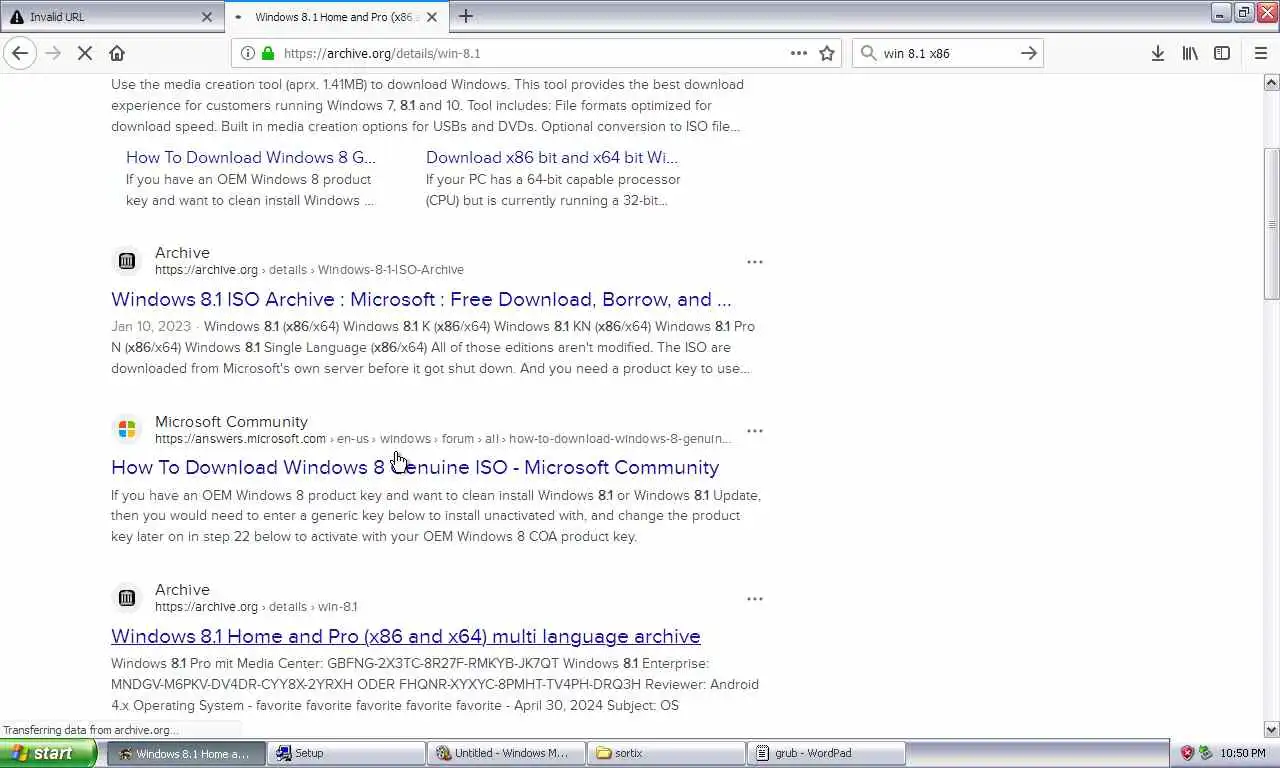Click the magnifier icon in the search box
The height and width of the screenshot is (768, 1280).
(868, 53)
